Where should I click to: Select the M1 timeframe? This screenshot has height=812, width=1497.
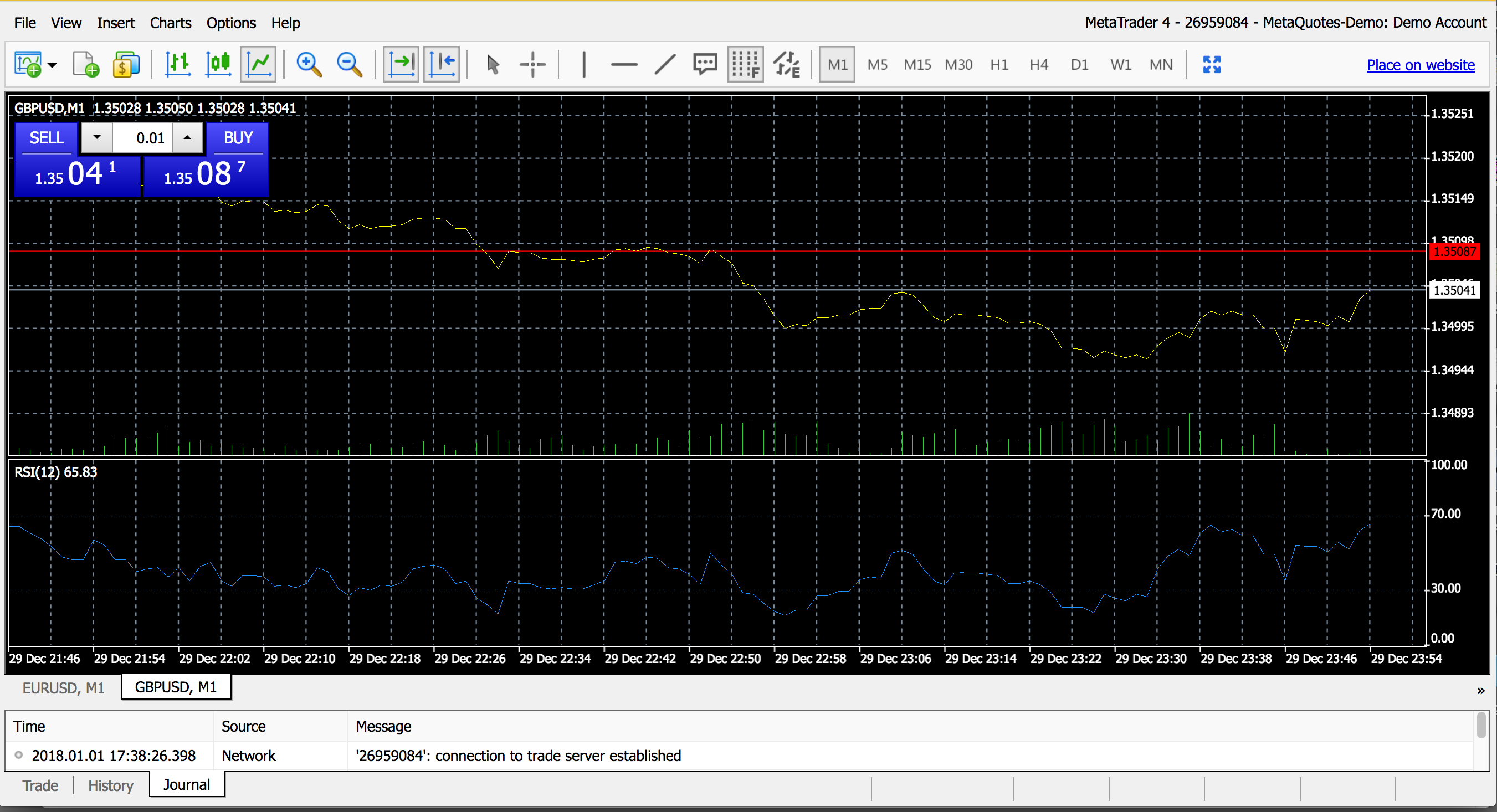point(837,64)
